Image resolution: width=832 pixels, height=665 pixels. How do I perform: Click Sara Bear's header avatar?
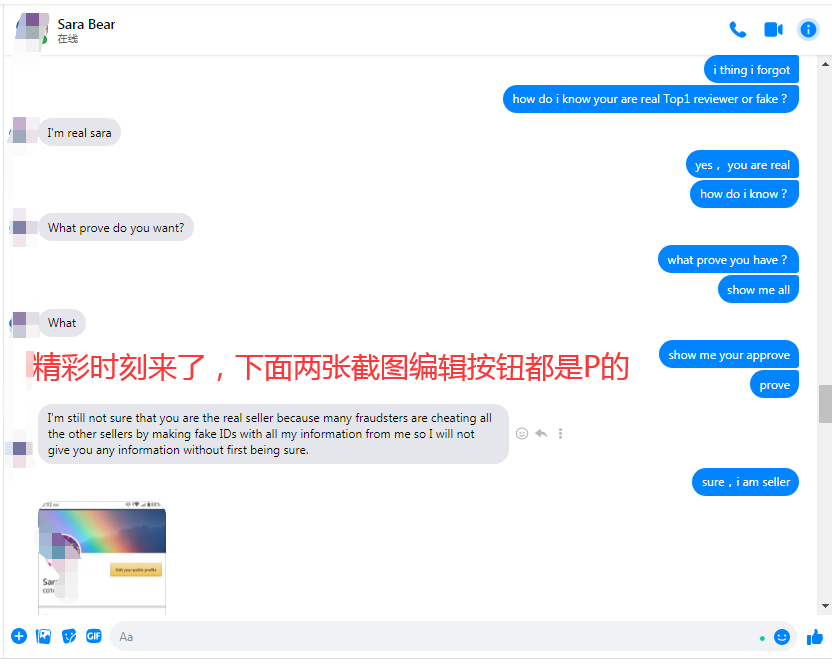[x=32, y=31]
